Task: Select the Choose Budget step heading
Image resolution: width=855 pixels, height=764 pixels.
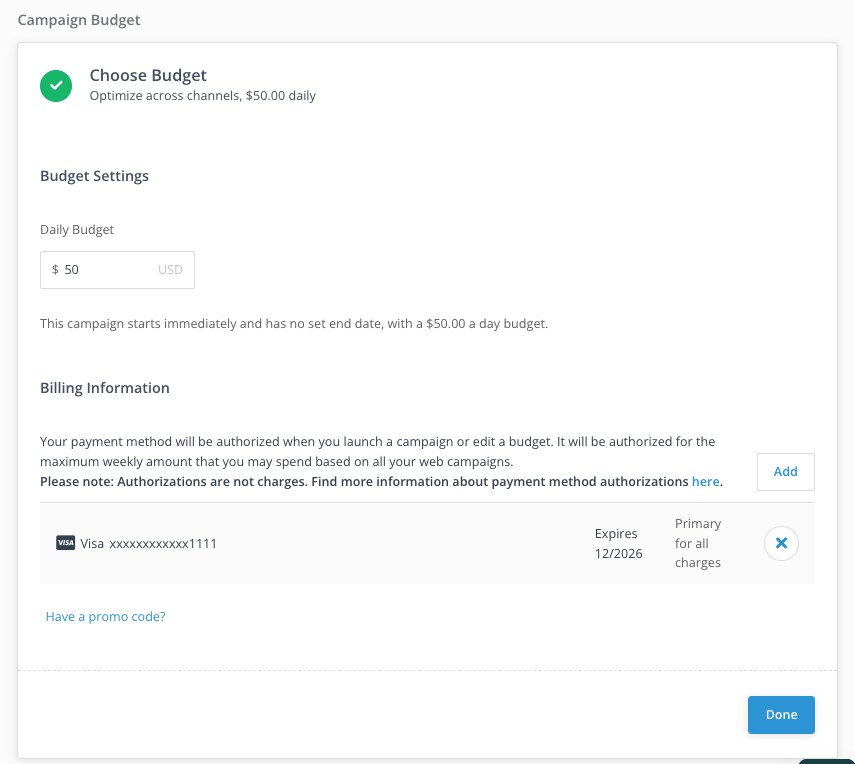Action: click(x=148, y=75)
